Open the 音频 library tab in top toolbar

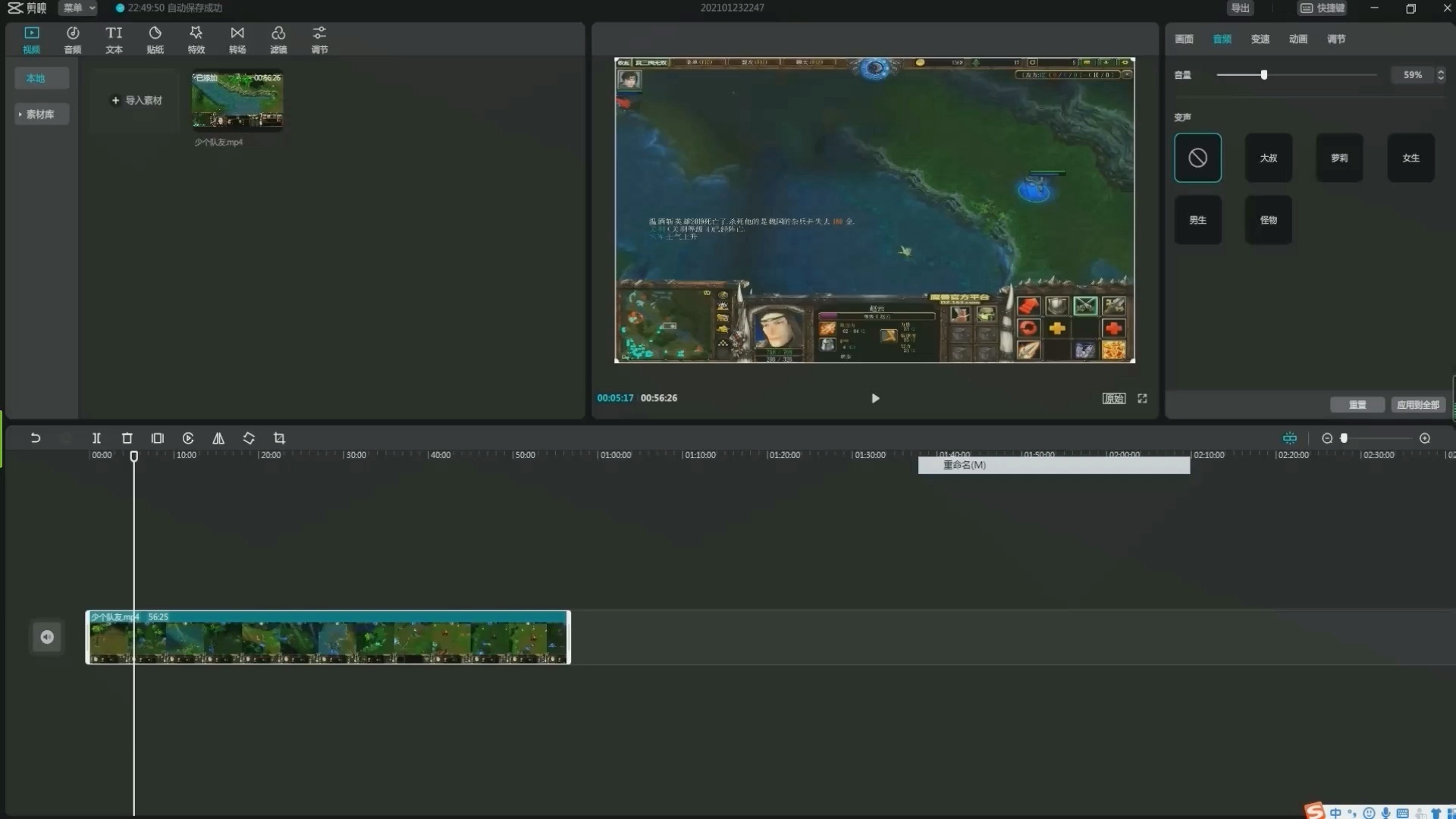73,39
